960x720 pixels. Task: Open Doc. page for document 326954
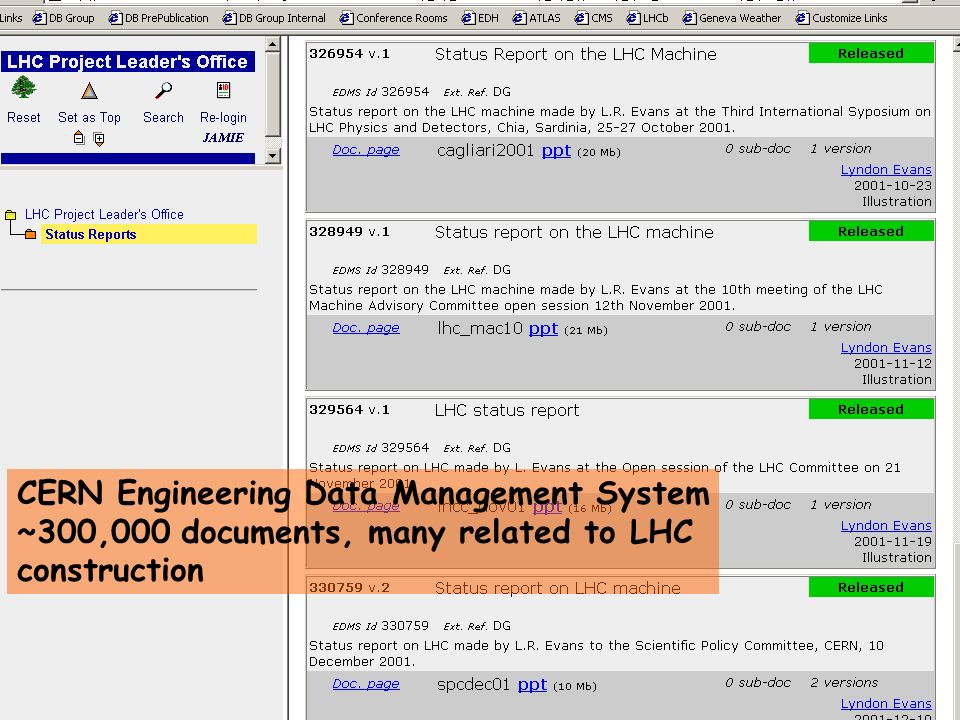(x=366, y=150)
